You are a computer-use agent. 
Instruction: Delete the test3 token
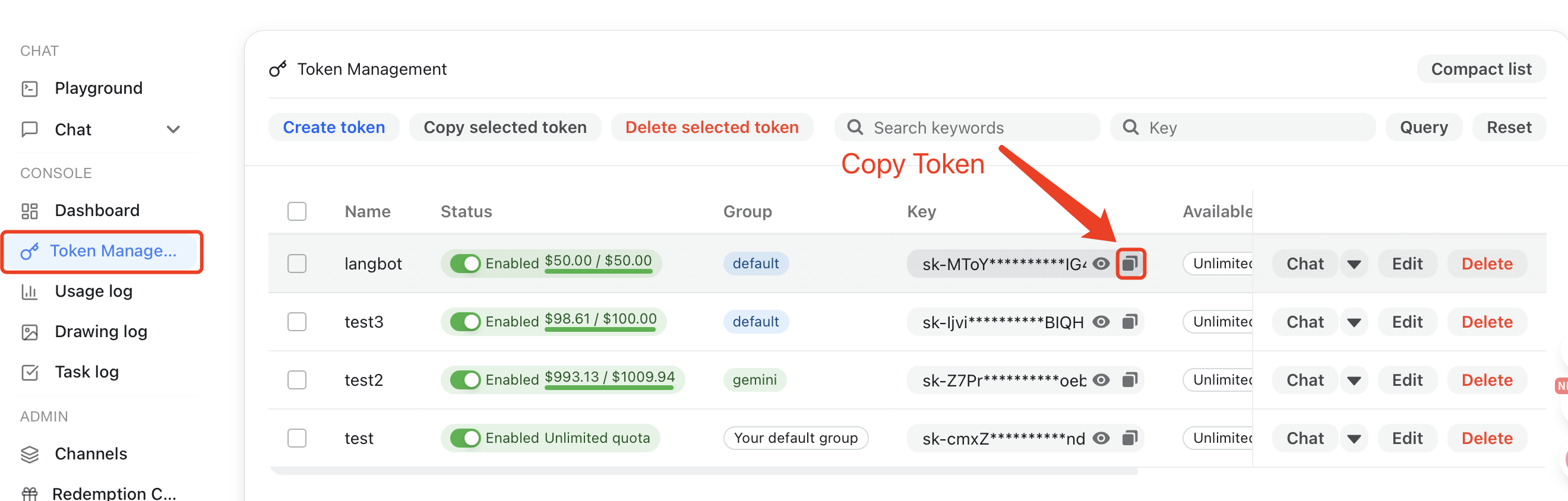pos(1487,322)
